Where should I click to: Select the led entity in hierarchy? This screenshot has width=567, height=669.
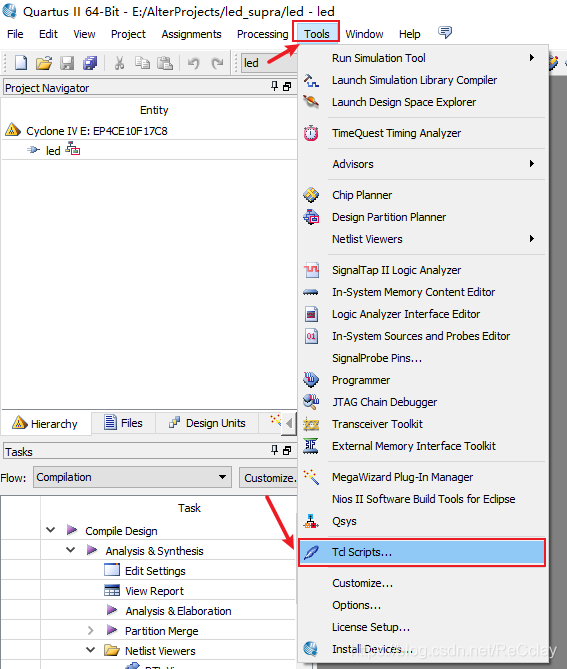(x=53, y=151)
